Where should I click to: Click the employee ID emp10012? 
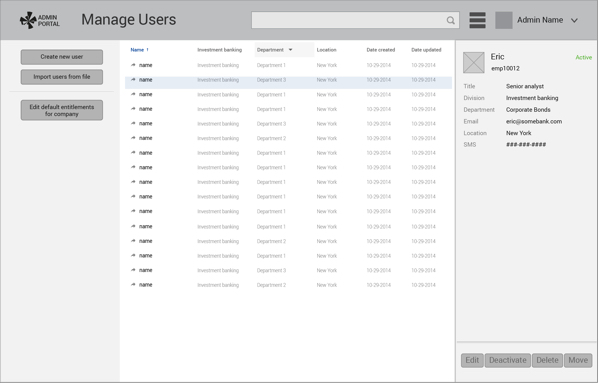point(505,68)
